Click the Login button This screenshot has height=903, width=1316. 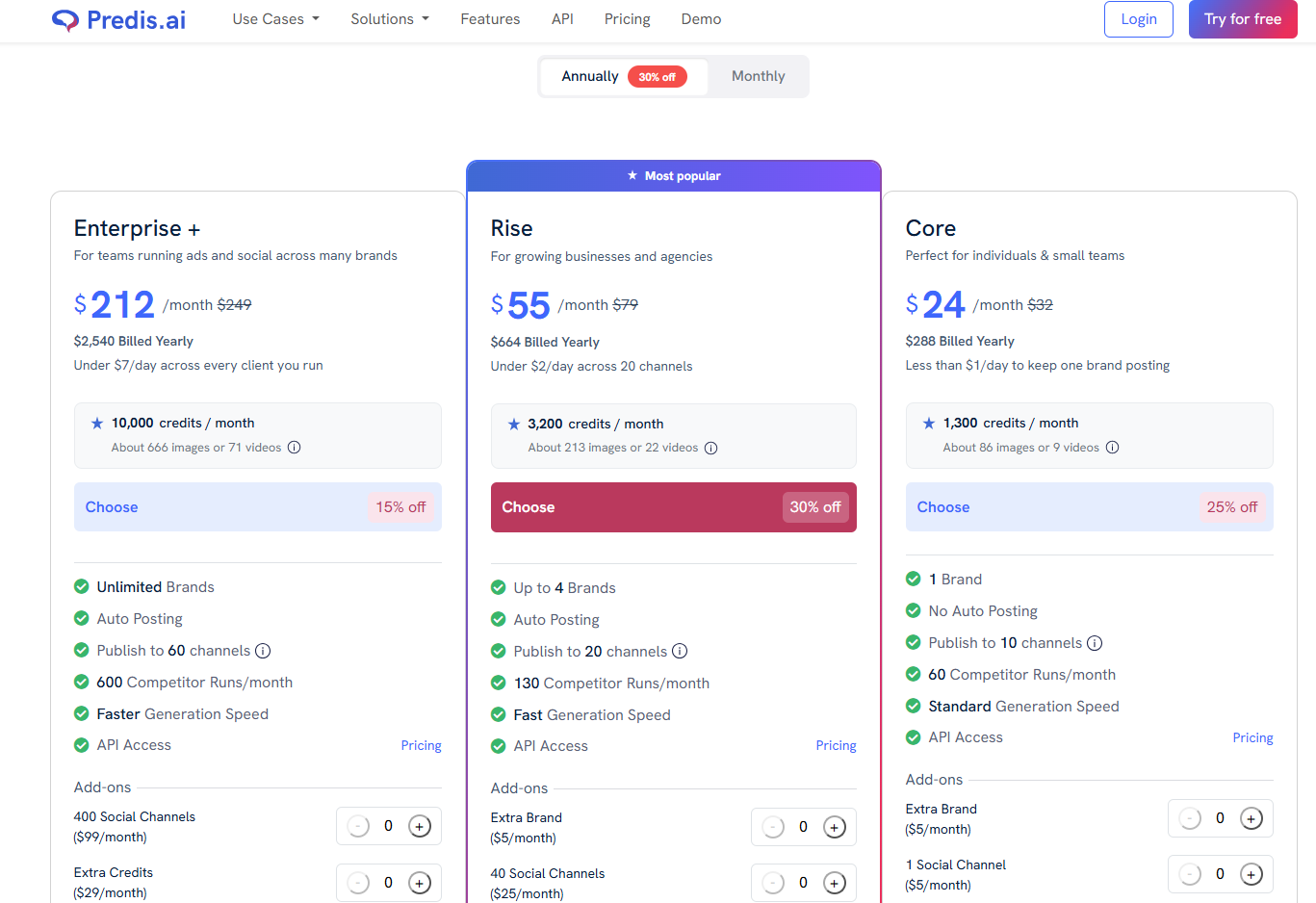(1139, 19)
